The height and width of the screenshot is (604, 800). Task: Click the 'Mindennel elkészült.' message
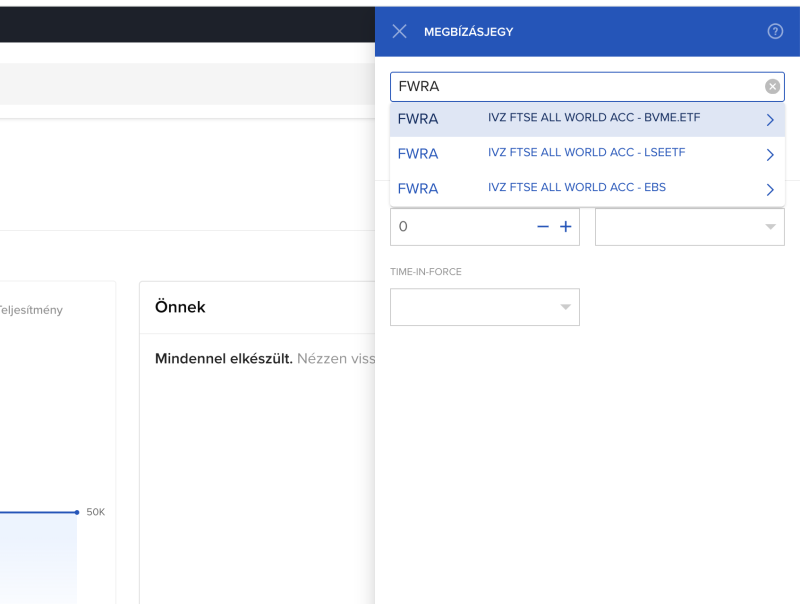(223, 359)
